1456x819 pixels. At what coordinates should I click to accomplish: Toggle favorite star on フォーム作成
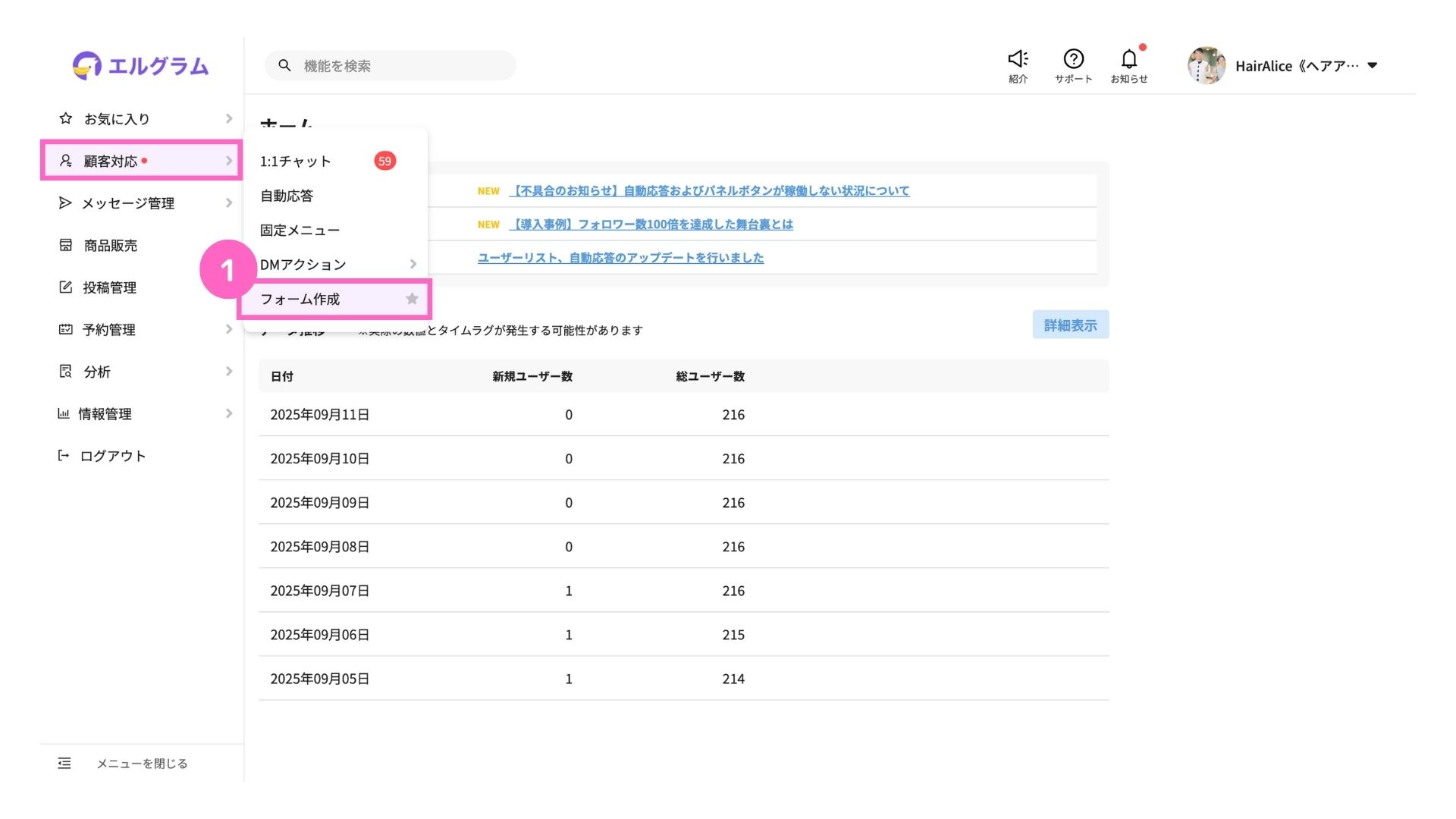pos(412,299)
